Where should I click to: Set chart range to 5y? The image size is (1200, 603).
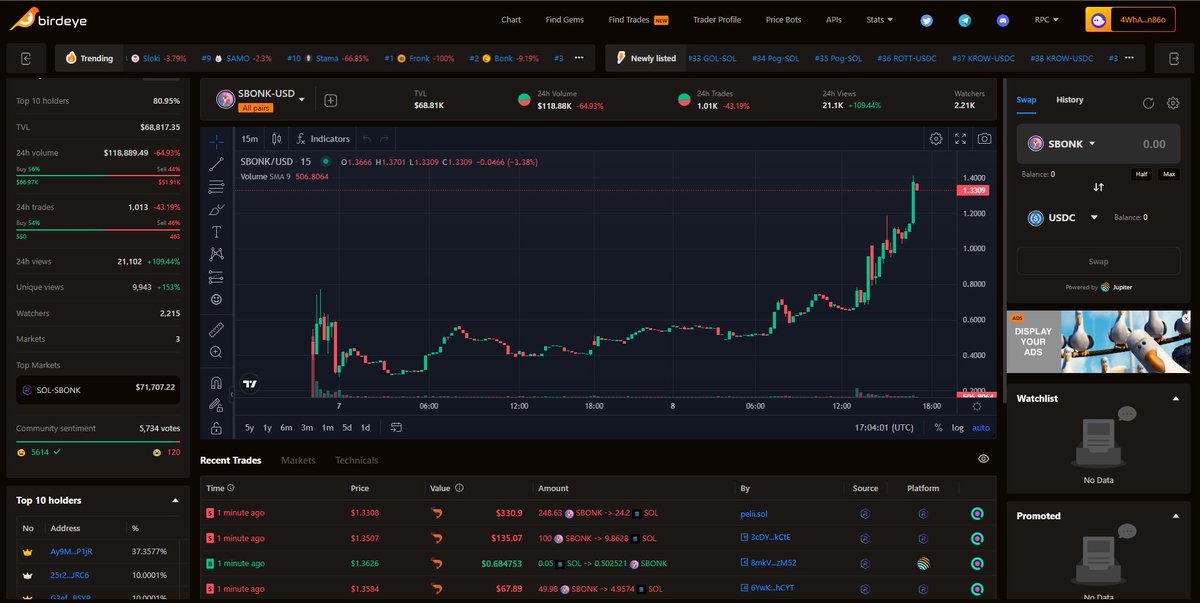249,428
